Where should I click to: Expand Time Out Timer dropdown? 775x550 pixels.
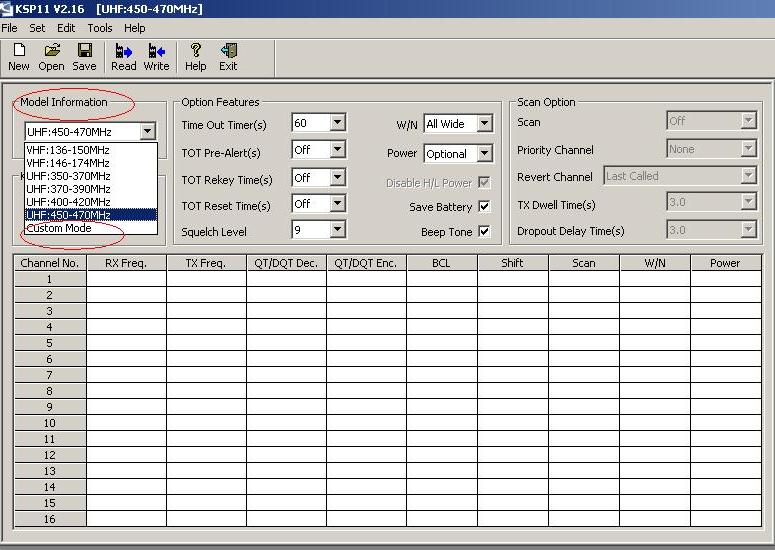[338, 122]
